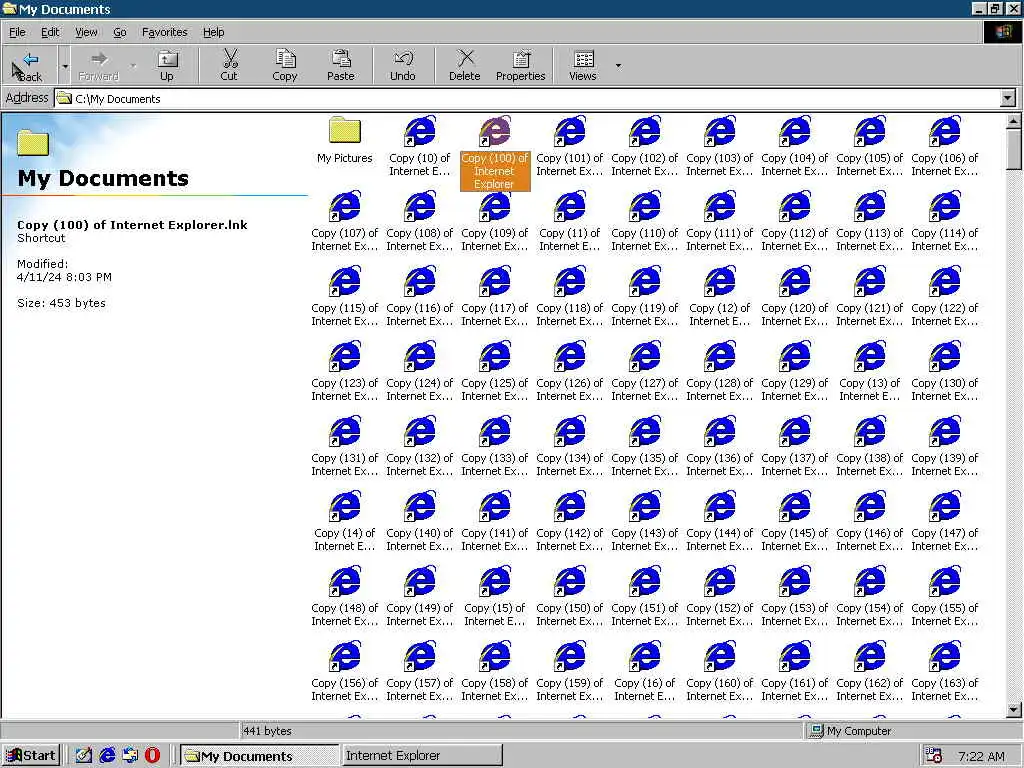Click the 7:22 AM taskbar clock
This screenshot has width=1024, height=768.
[x=981, y=756]
